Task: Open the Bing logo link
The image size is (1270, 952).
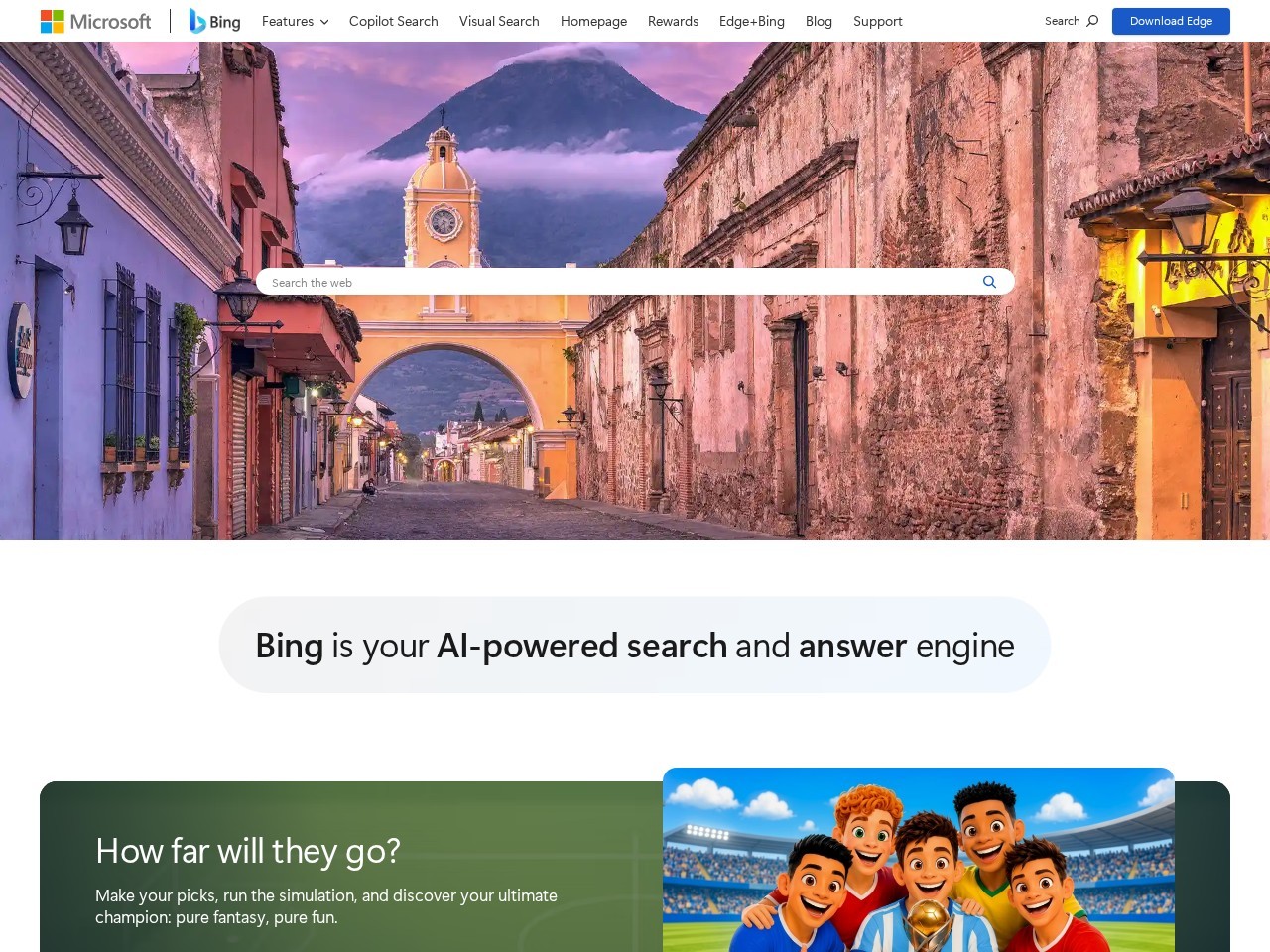Action: 215,21
